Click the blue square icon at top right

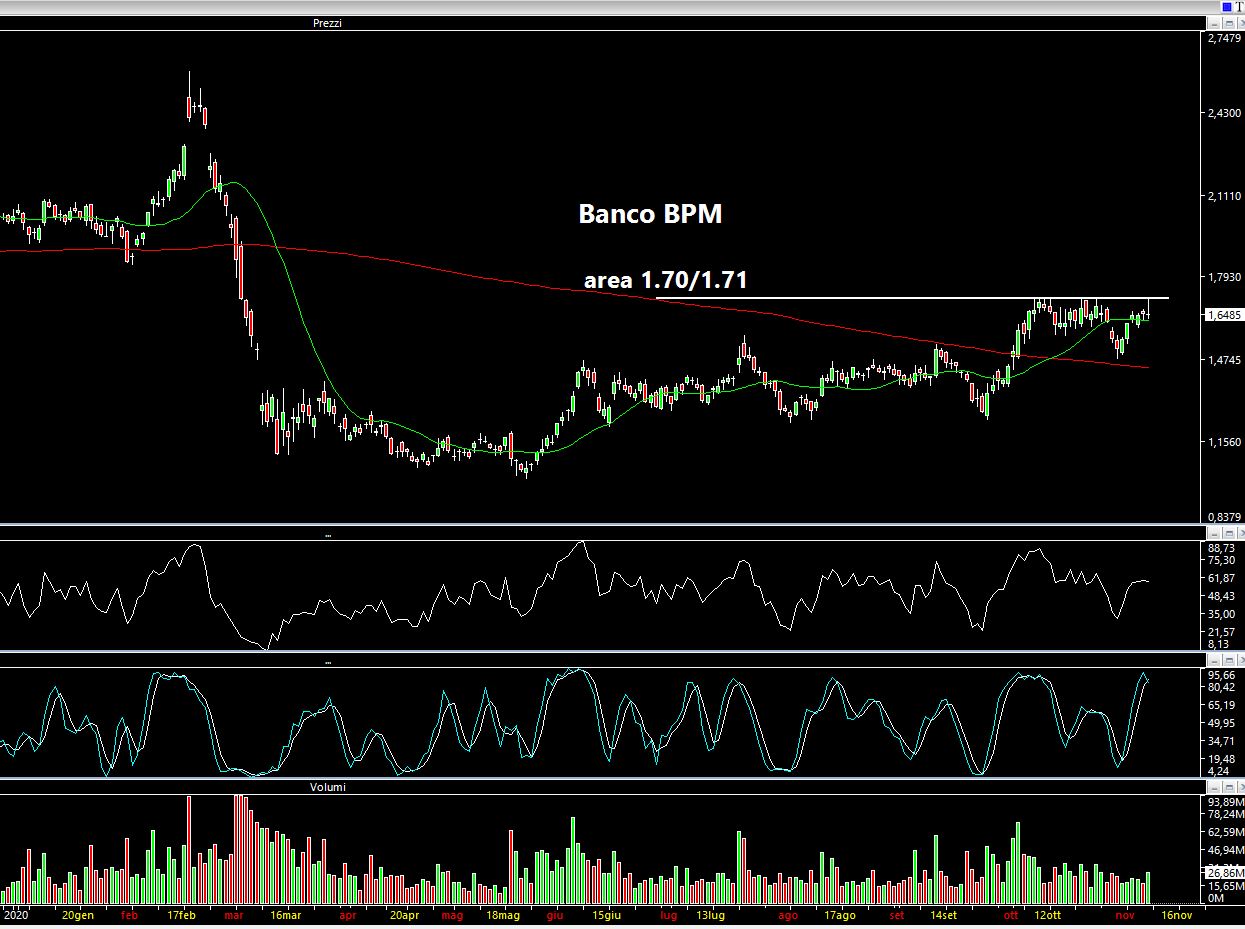coord(1227,6)
